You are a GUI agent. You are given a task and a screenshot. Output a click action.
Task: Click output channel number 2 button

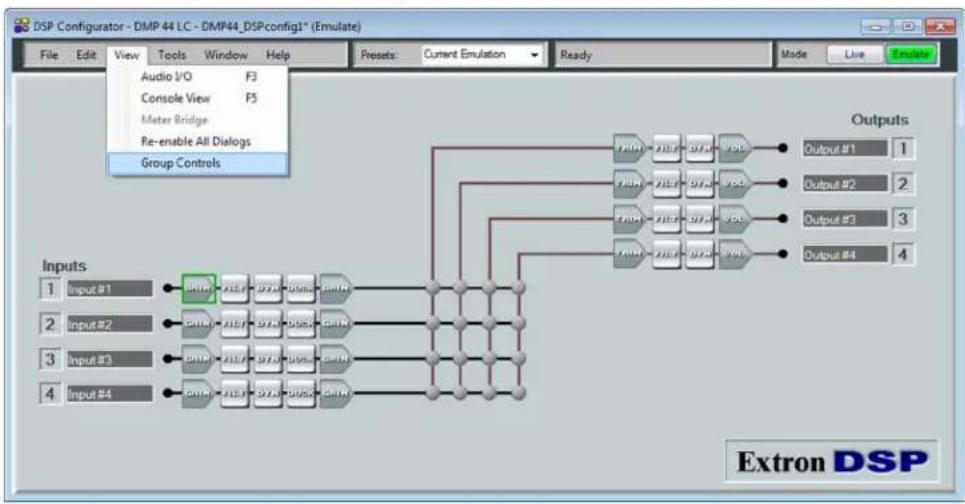click(x=903, y=183)
